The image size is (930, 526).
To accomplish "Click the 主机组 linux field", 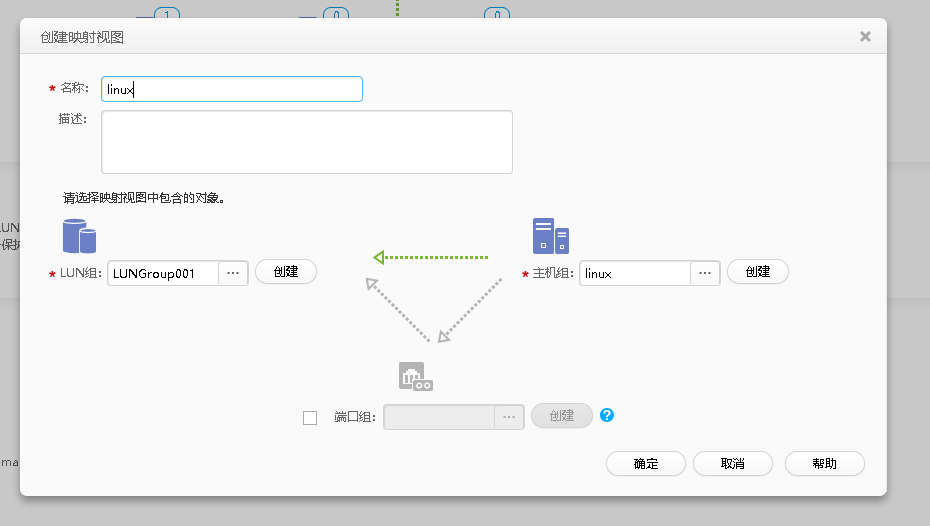I will point(635,273).
